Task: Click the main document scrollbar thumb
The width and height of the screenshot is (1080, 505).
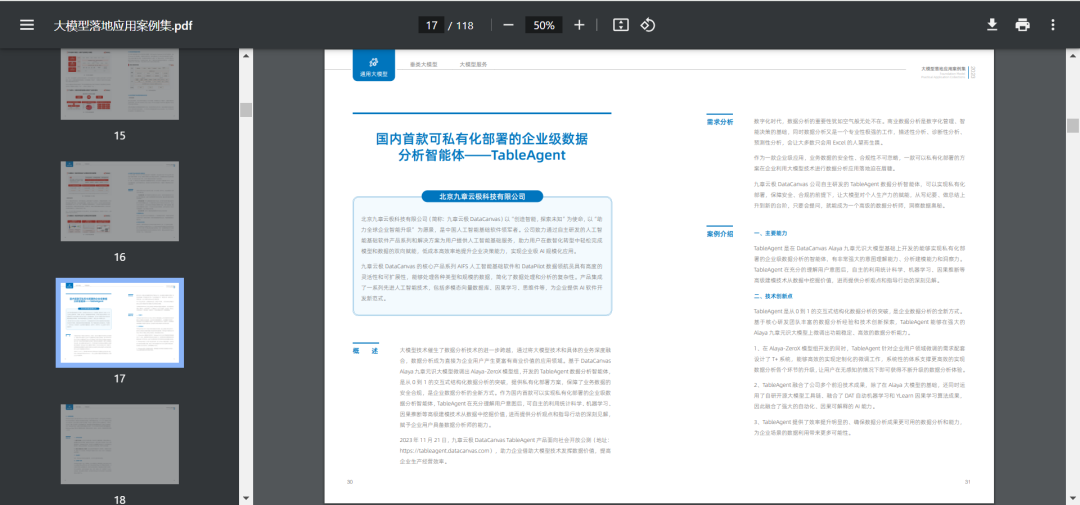Action: tap(1073, 125)
